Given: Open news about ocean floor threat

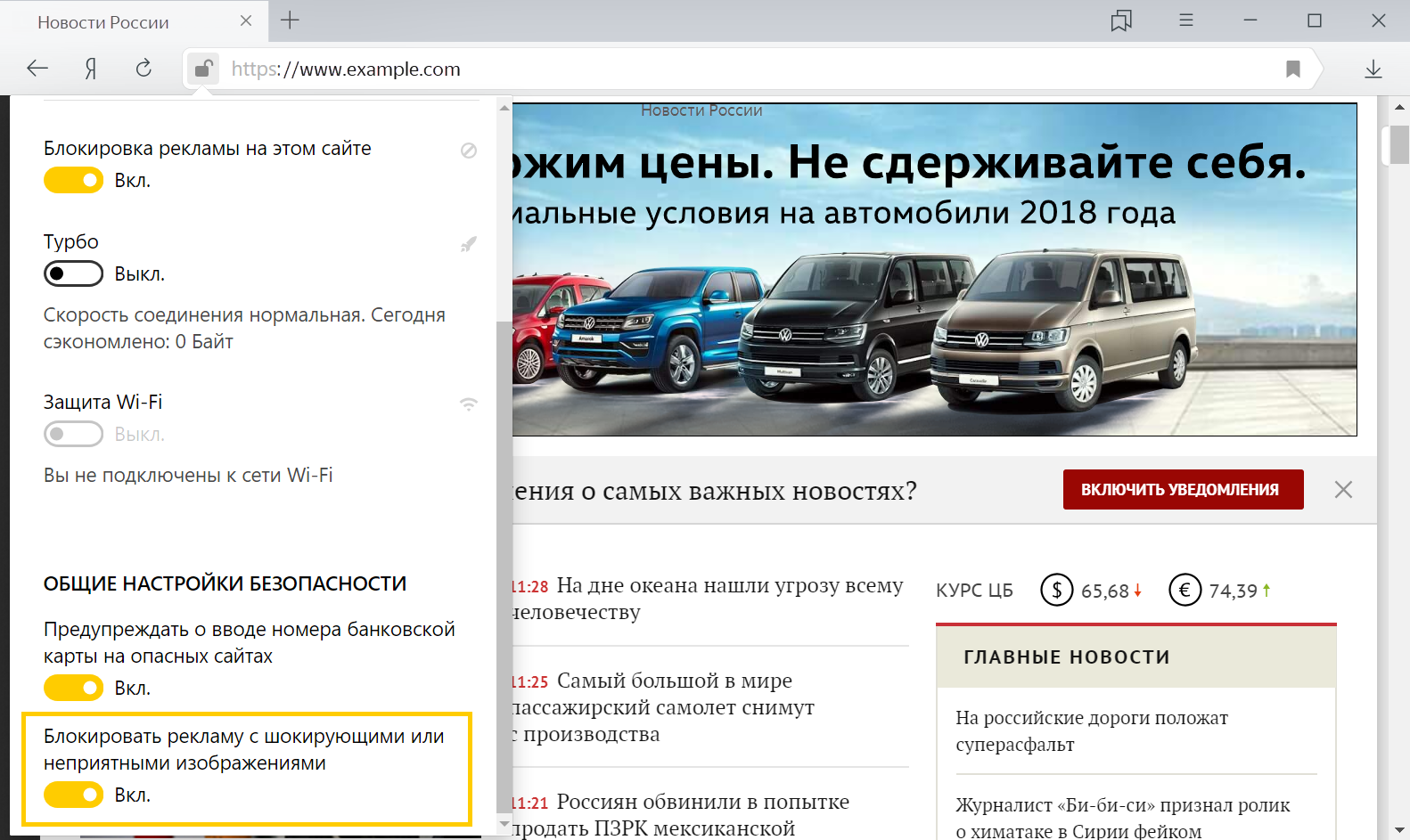Looking at the screenshot, I should coord(709,599).
